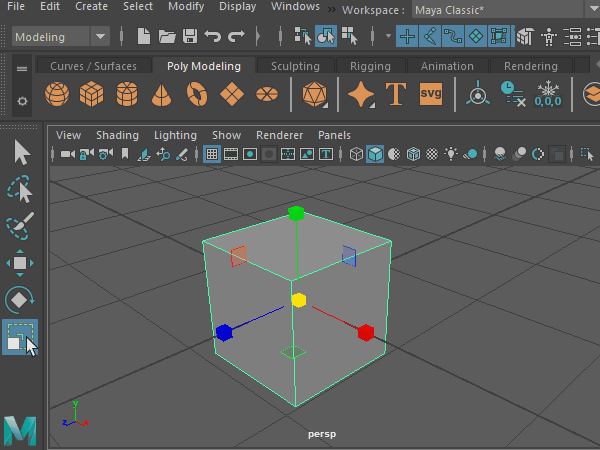Click the polygon Type text tool
This screenshot has height=450, width=600.
point(396,95)
